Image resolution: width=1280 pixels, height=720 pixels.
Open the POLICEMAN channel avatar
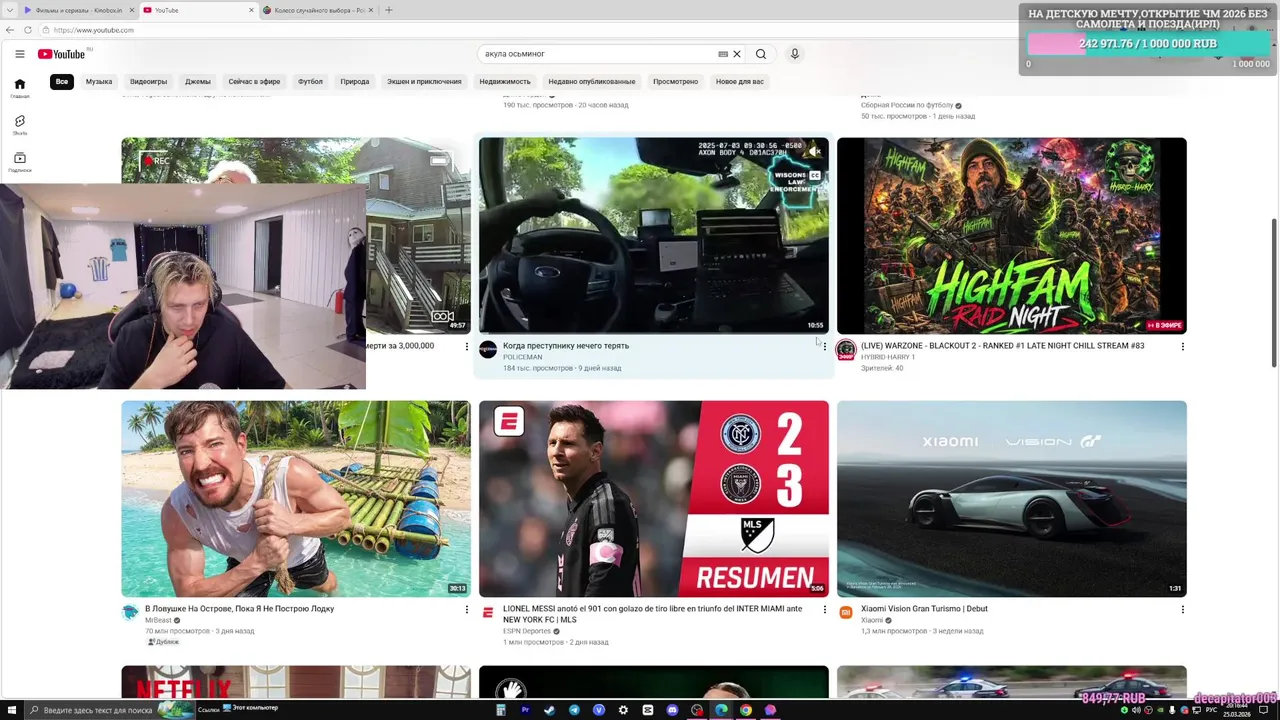[x=488, y=349]
